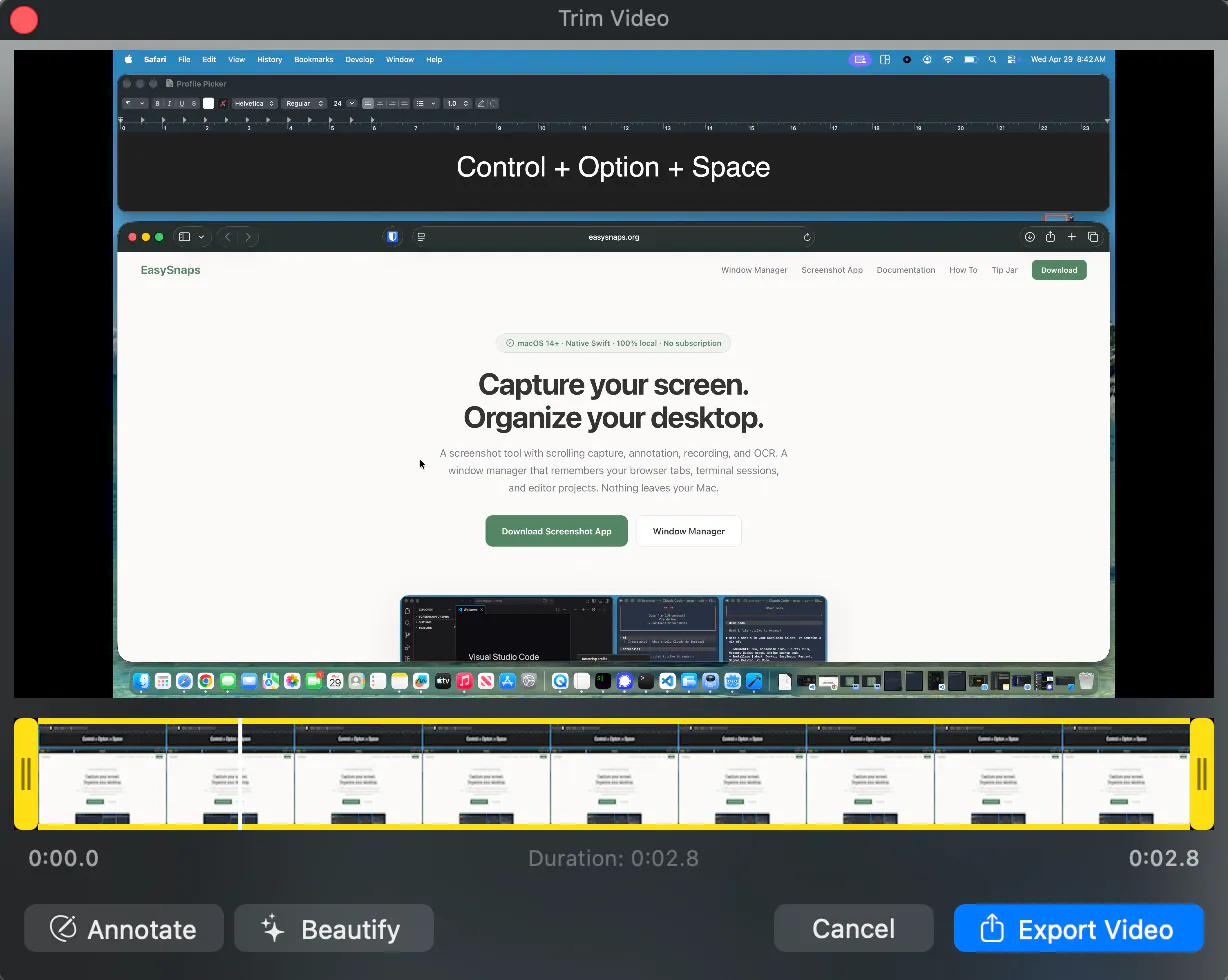Image resolution: width=1228 pixels, height=980 pixels.
Task: Open the list bullets dropdown
Action: pos(427,103)
